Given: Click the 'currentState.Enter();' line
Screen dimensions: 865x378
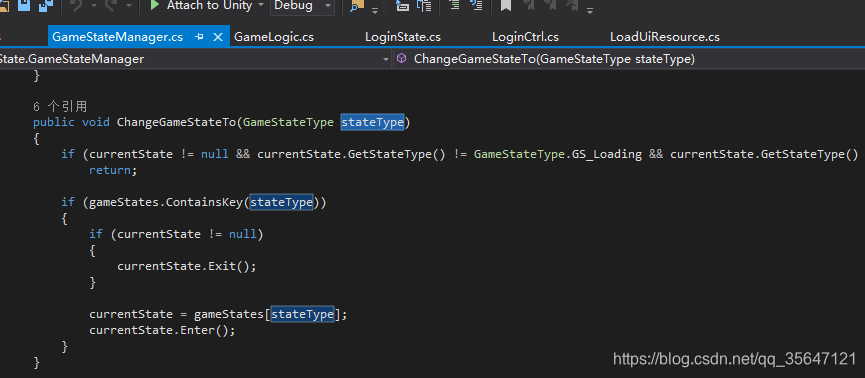Looking at the screenshot, I should point(162,330).
